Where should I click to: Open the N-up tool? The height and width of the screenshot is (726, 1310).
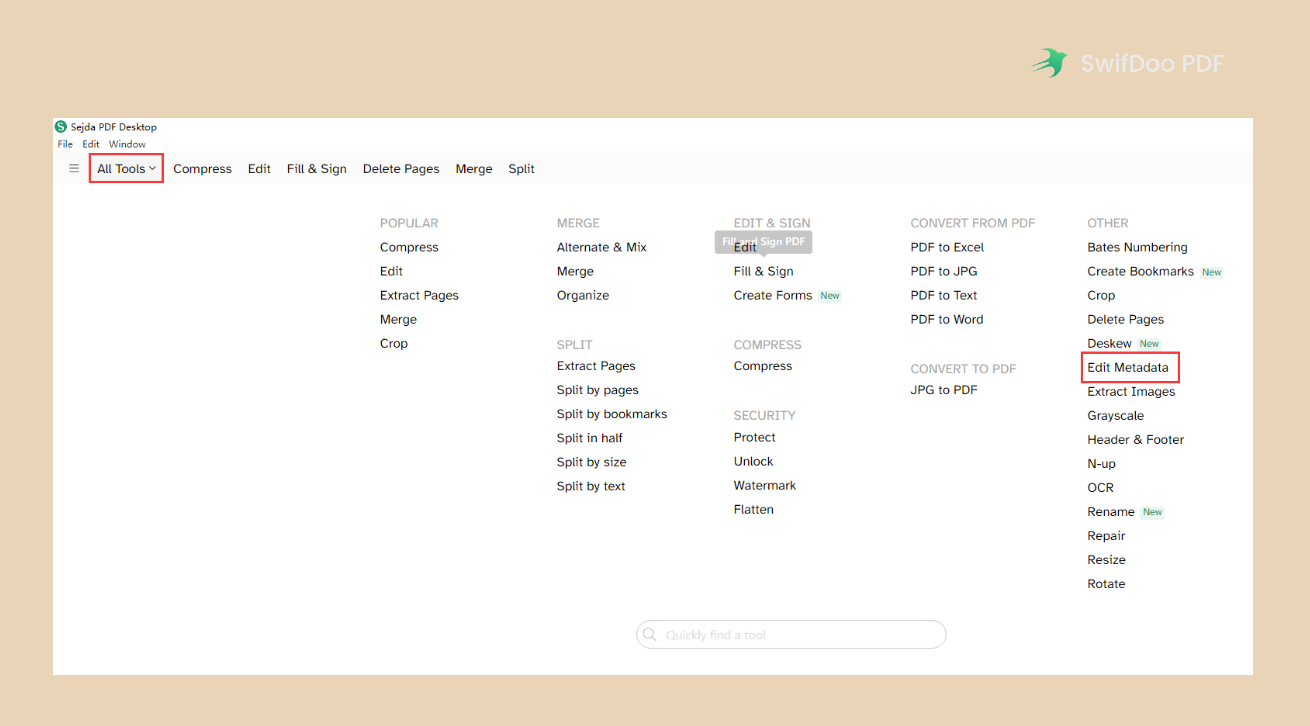1102,463
